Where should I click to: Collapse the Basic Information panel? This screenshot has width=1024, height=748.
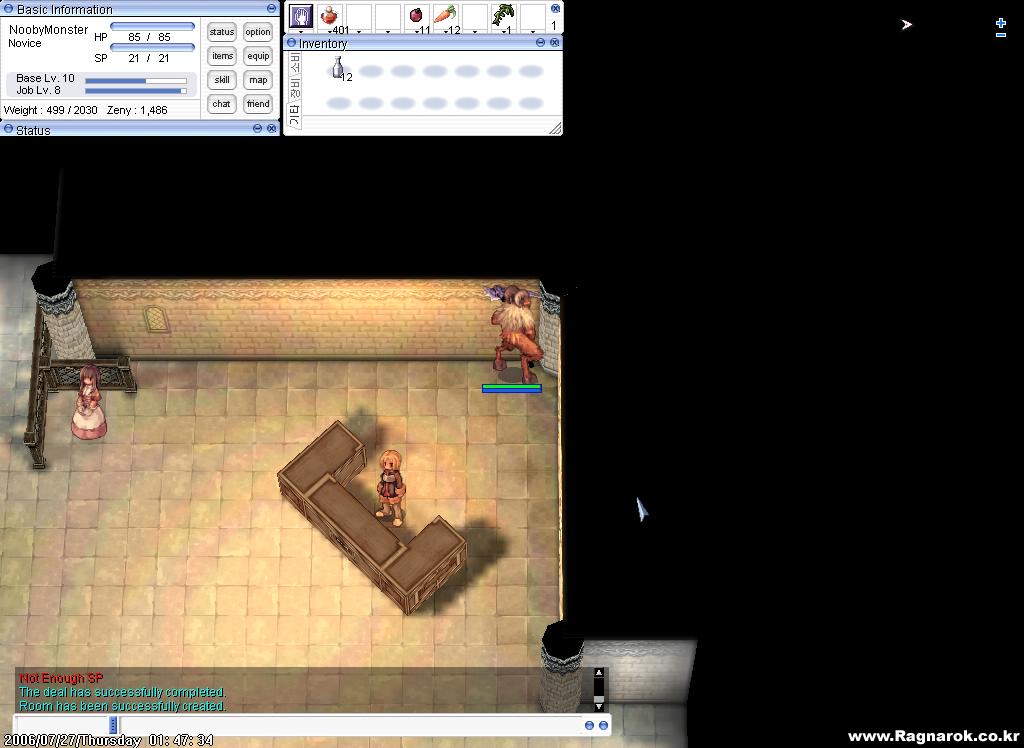coord(271,8)
